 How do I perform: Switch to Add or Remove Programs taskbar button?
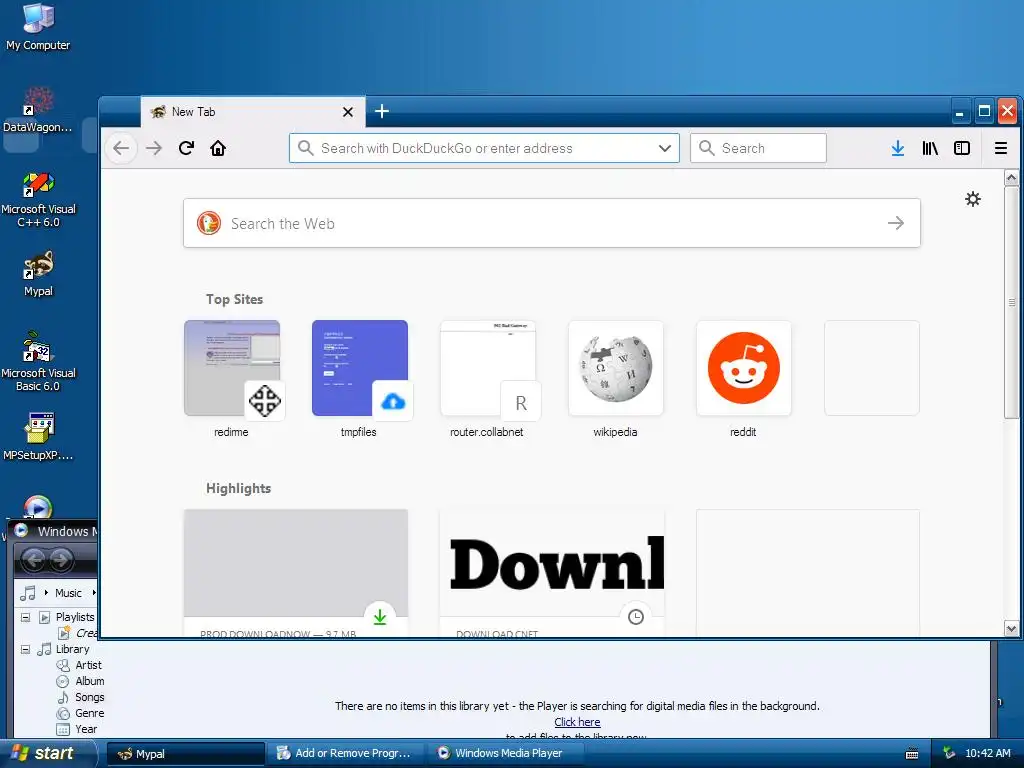[346, 754]
